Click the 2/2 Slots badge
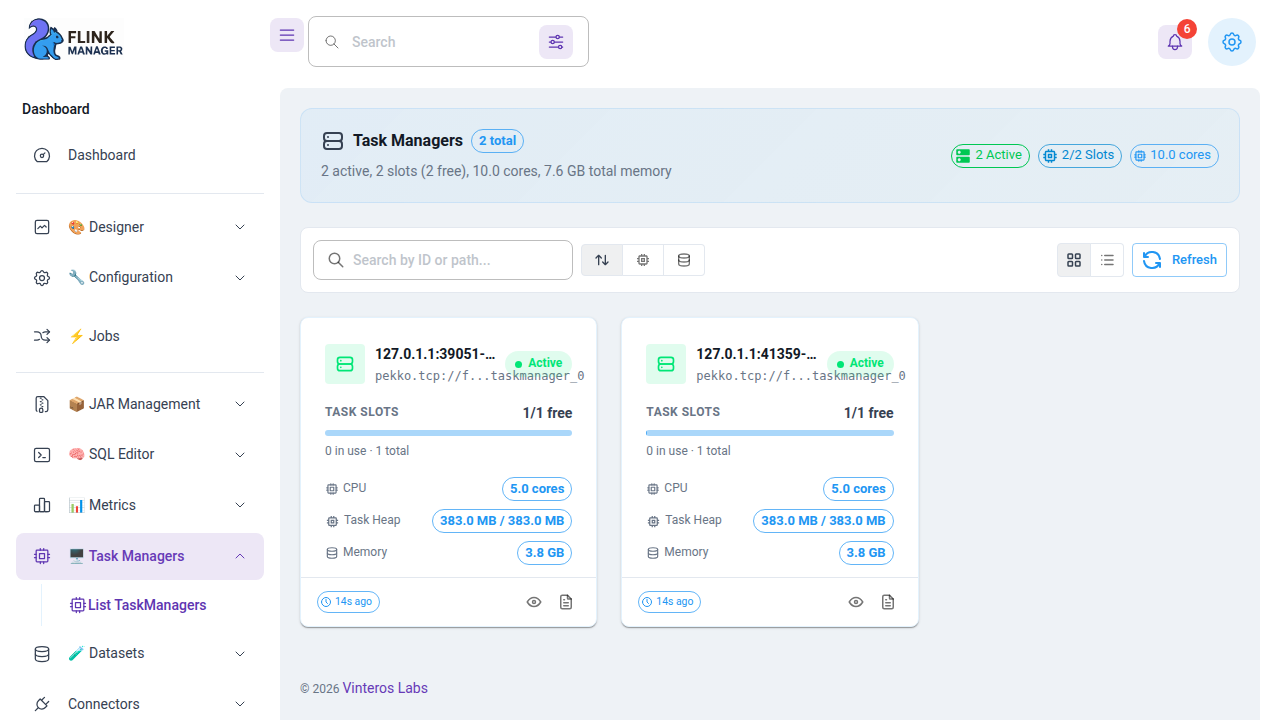This screenshot has height=720, width=1280. (x=1080, y=155)
